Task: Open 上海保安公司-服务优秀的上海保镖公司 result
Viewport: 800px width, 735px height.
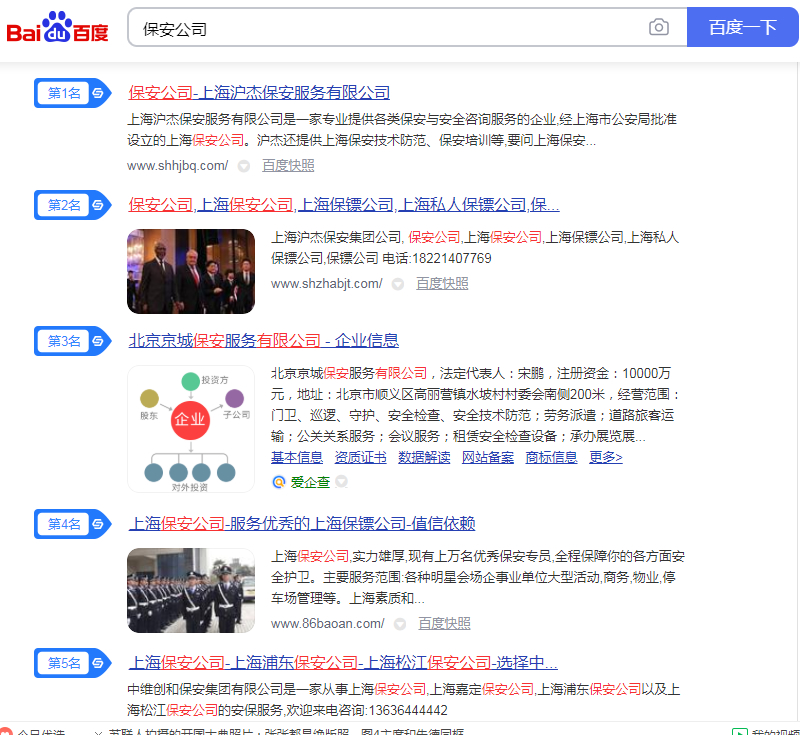Action: pyautogui.click(x=302, y=524)
